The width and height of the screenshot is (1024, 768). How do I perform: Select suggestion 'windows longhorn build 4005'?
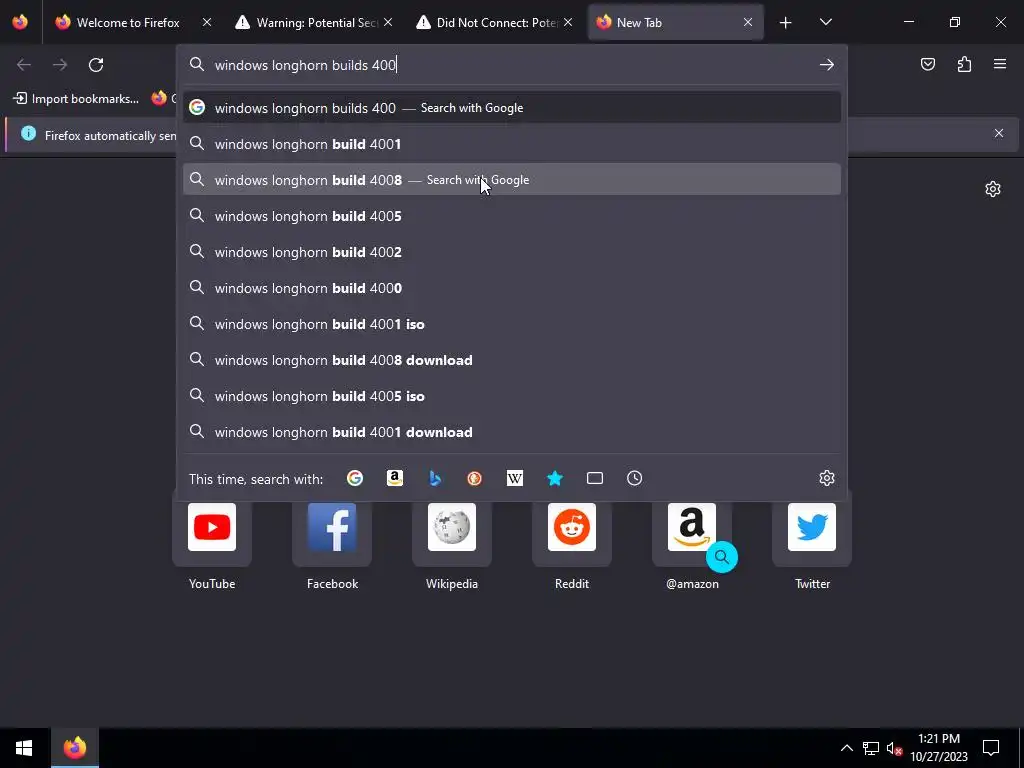point(512,216)
